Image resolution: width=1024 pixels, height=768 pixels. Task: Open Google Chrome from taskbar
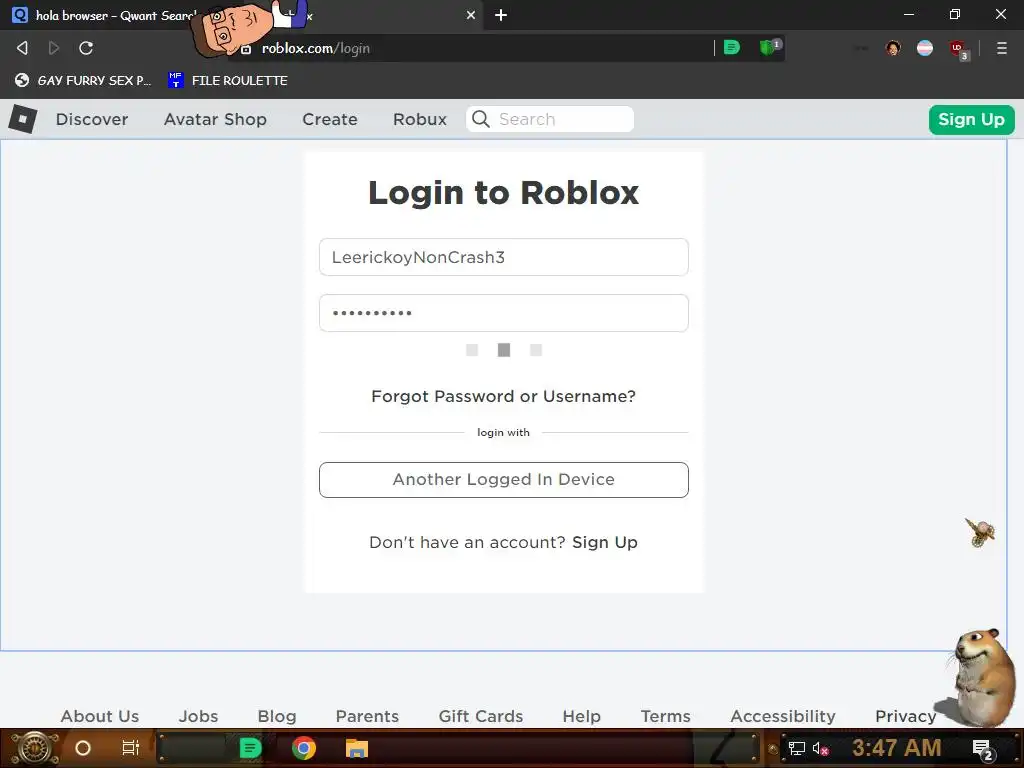(x=304, y=748)
